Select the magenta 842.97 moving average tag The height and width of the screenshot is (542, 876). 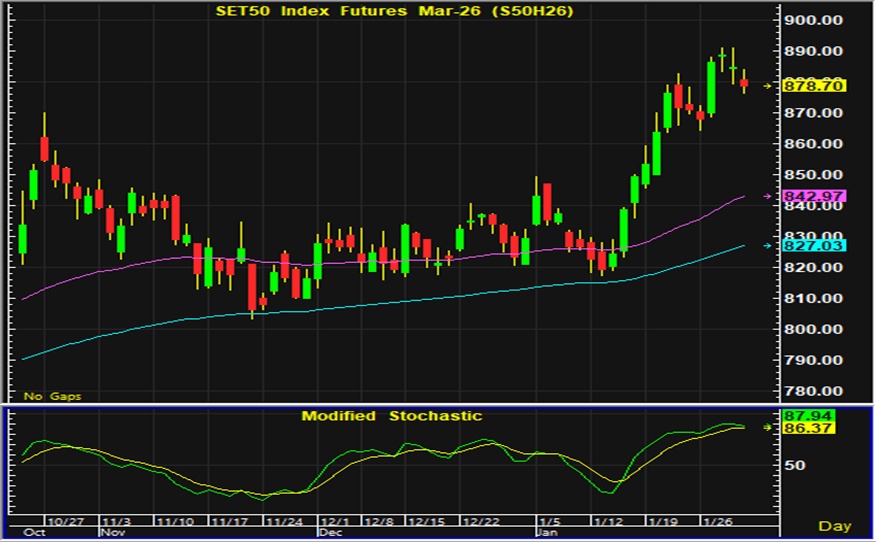[814, 196]
